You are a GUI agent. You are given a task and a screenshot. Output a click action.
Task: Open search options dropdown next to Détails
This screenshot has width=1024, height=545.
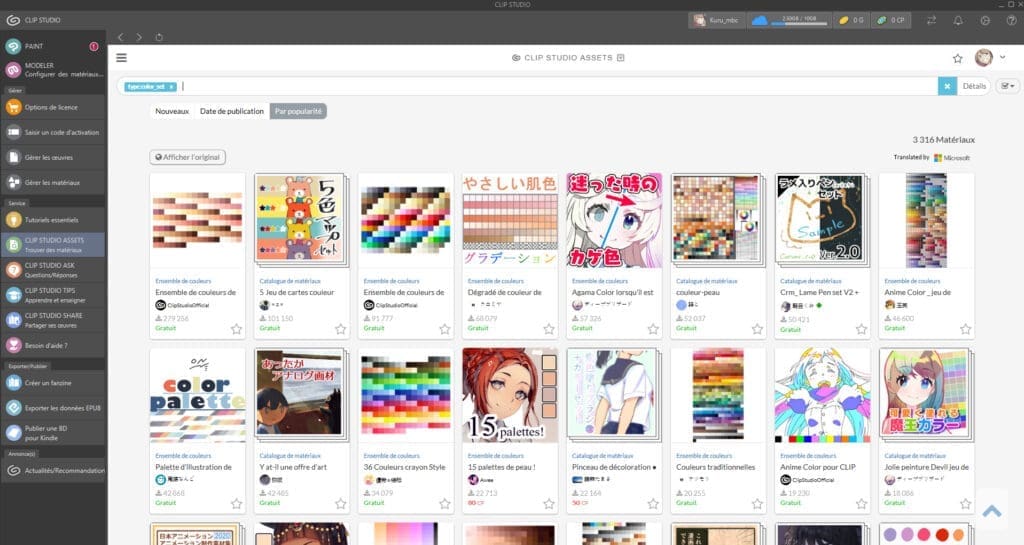tap(1008, 86)
